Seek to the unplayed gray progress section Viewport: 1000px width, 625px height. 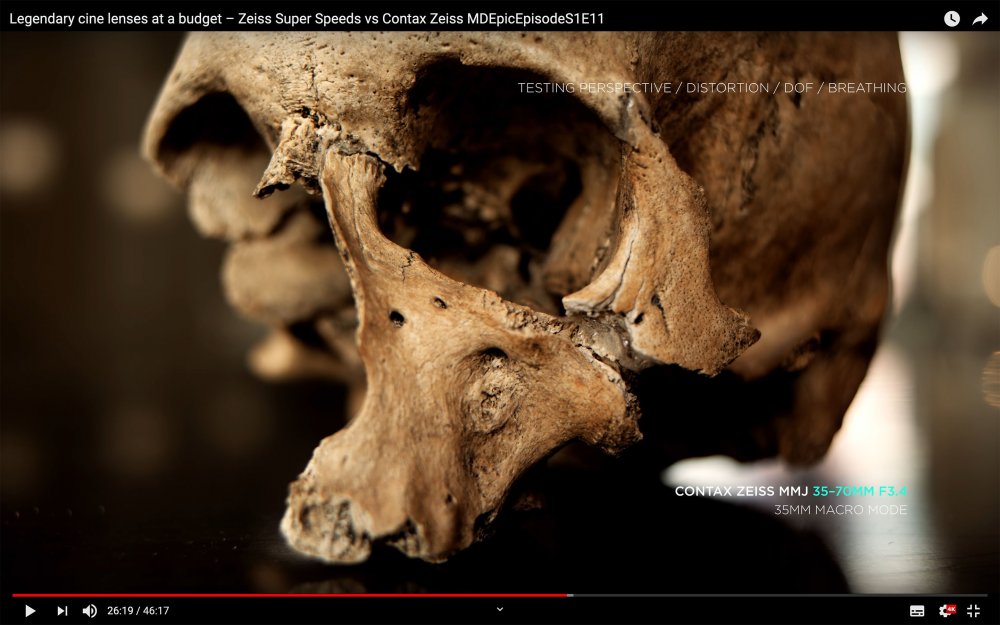(780, 595)
